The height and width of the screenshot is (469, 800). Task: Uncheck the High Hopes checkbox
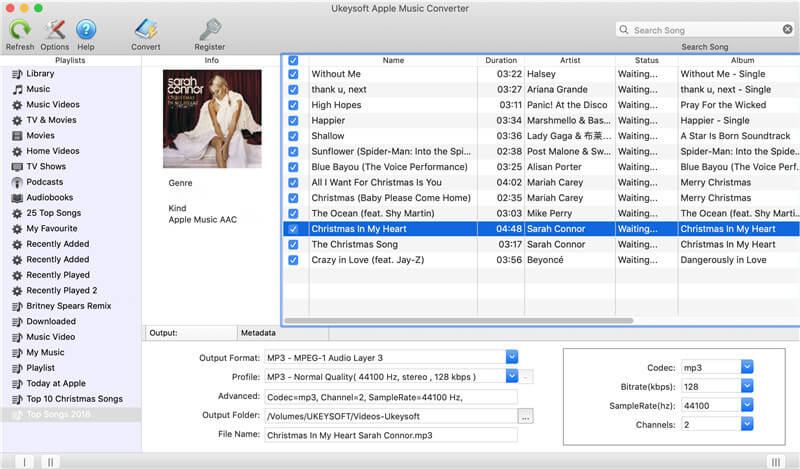293,105
